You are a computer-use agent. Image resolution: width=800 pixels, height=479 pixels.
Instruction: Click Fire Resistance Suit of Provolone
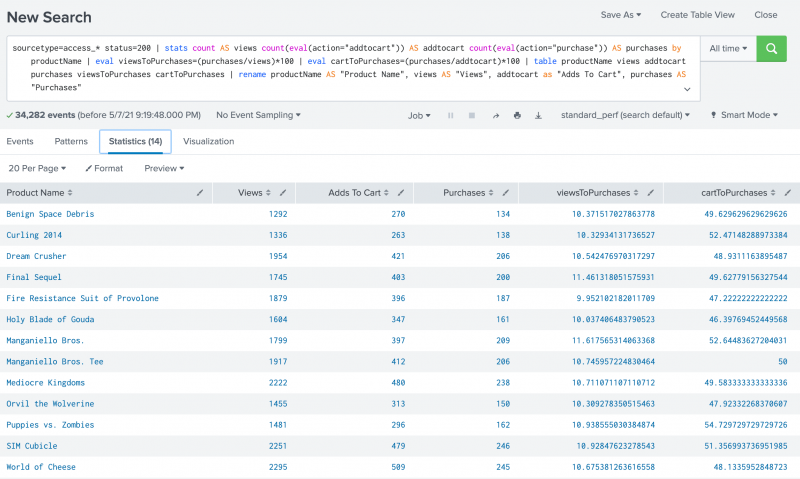pyautogui.click(x=82, y=298)
